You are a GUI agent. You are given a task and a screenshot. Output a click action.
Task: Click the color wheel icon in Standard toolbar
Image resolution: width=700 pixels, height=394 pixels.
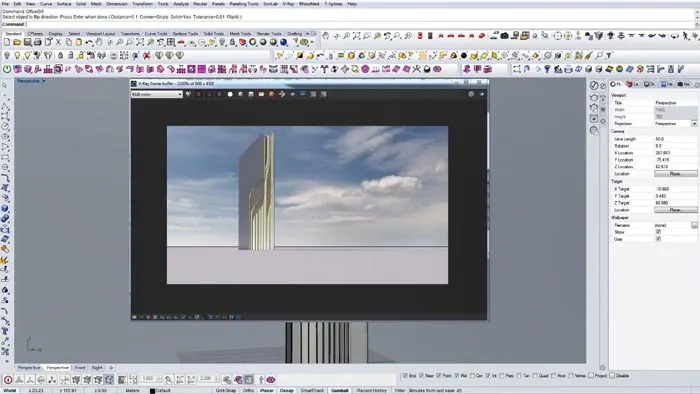pyautogui.click(x=253, y=42)
